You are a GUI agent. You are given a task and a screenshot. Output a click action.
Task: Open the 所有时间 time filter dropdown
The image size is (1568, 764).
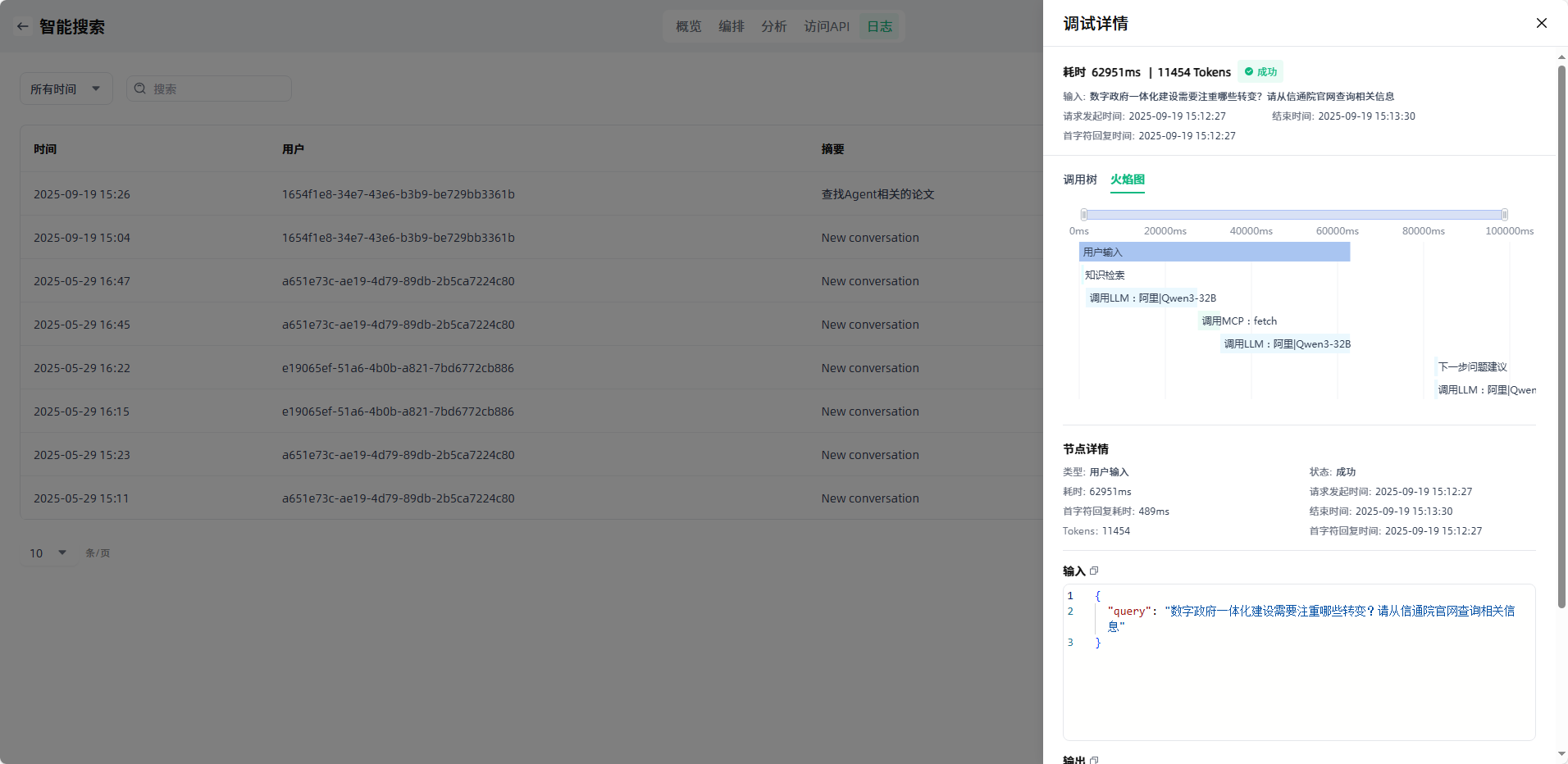click(66, 89)
